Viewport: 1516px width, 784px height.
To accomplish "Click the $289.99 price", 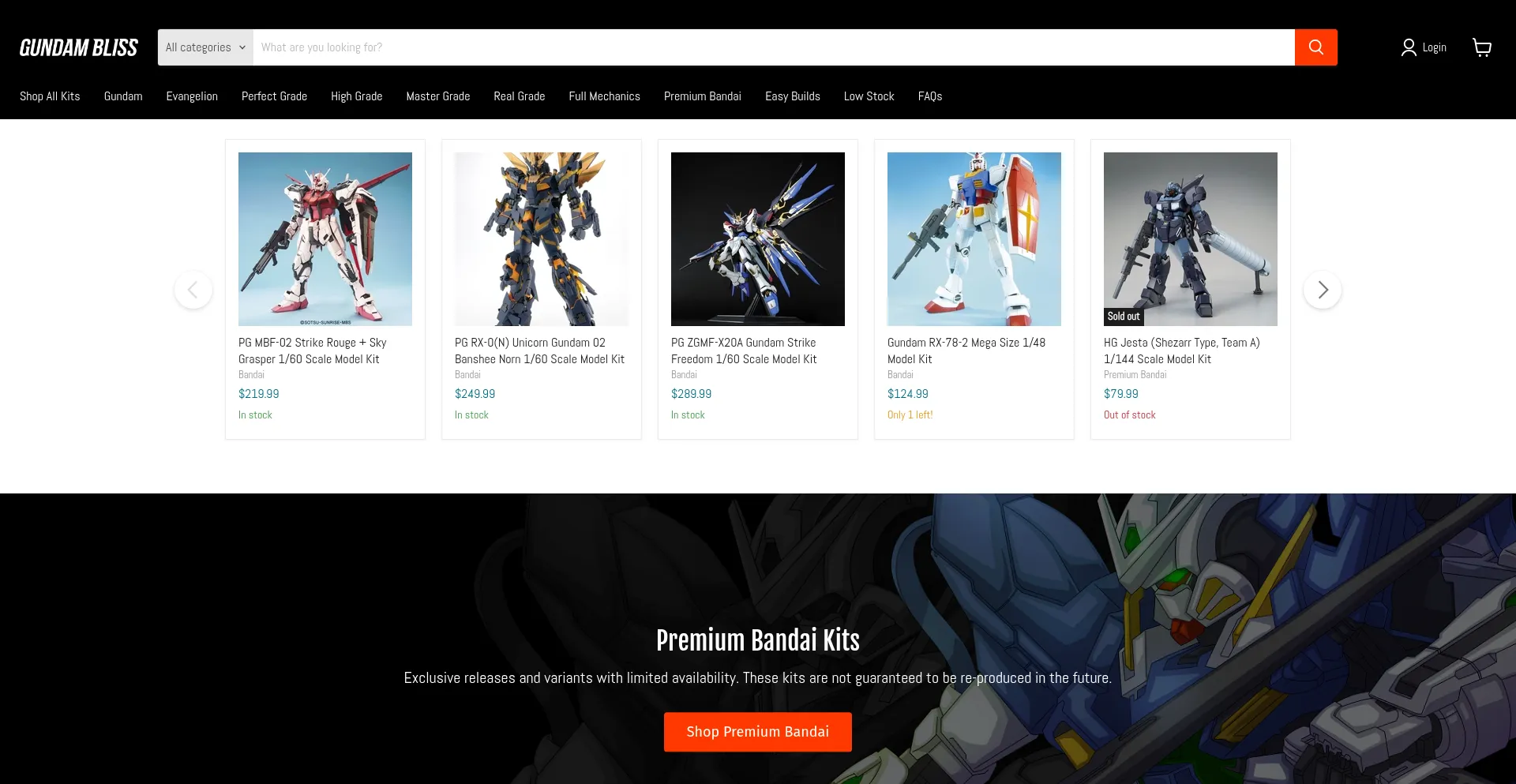I will pos(692,394).
